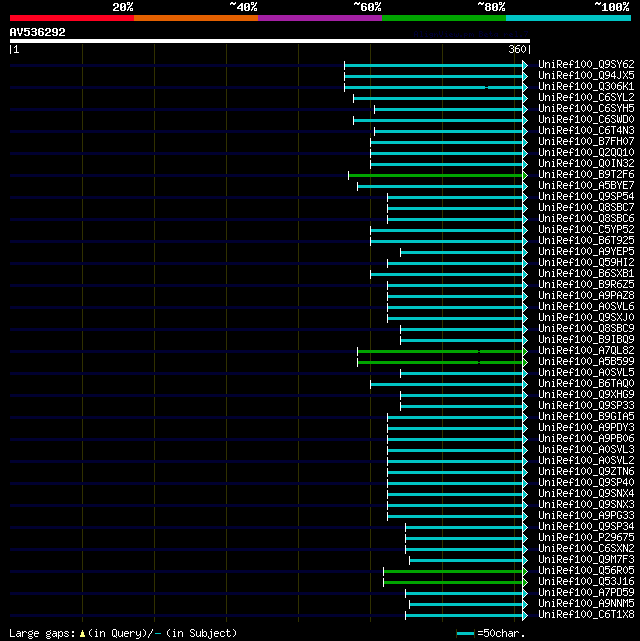Click the orange ~40% identity legend segment

coord(196,18)
